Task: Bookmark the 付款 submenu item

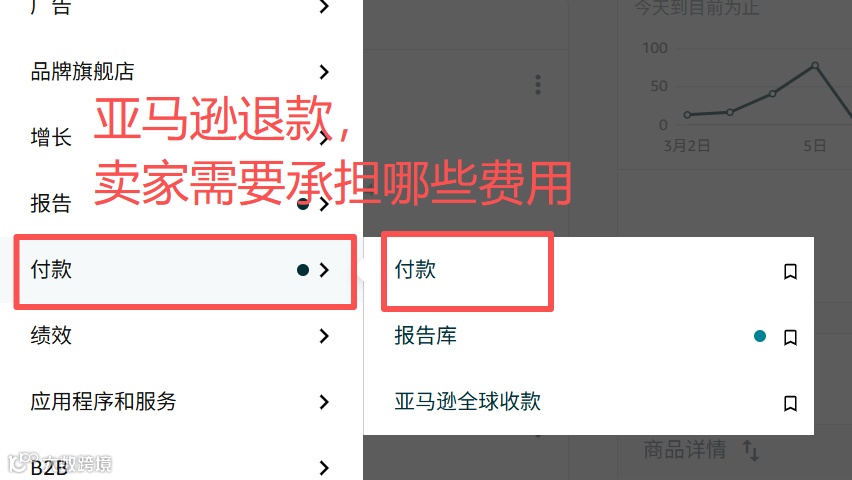Action: (x=790, y=271)
